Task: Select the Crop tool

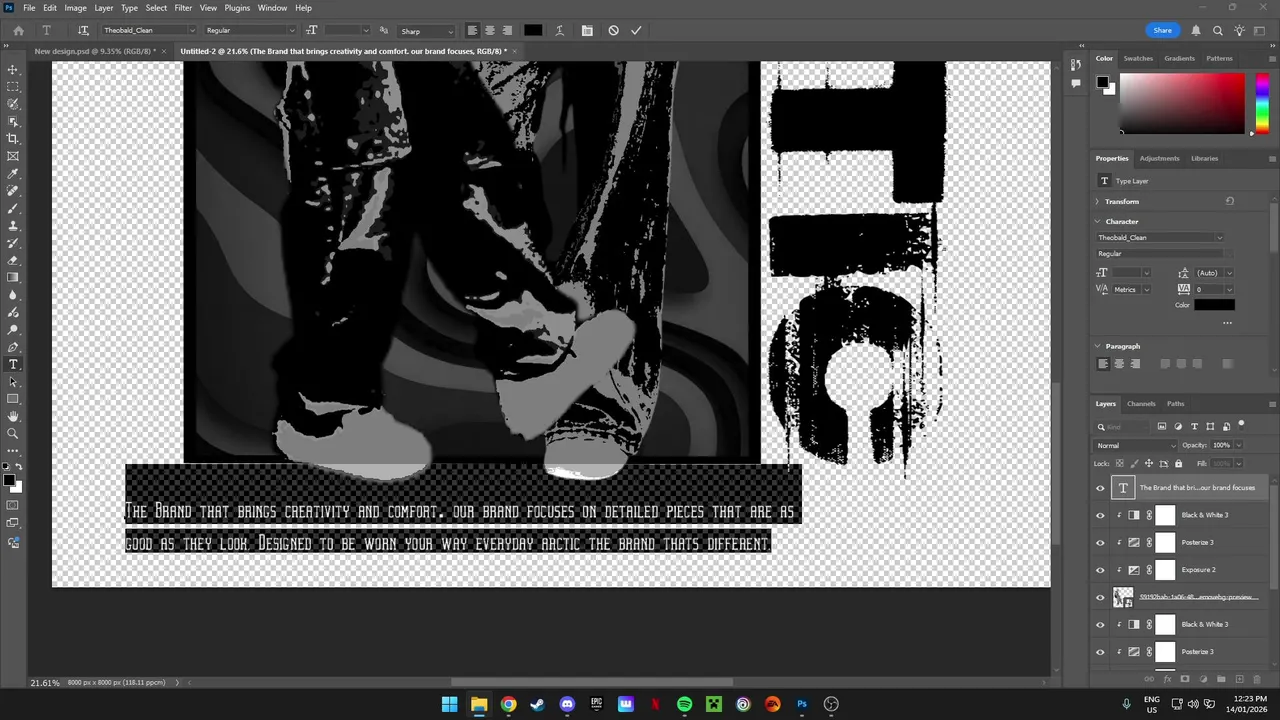Action: (x=13, y=139)
